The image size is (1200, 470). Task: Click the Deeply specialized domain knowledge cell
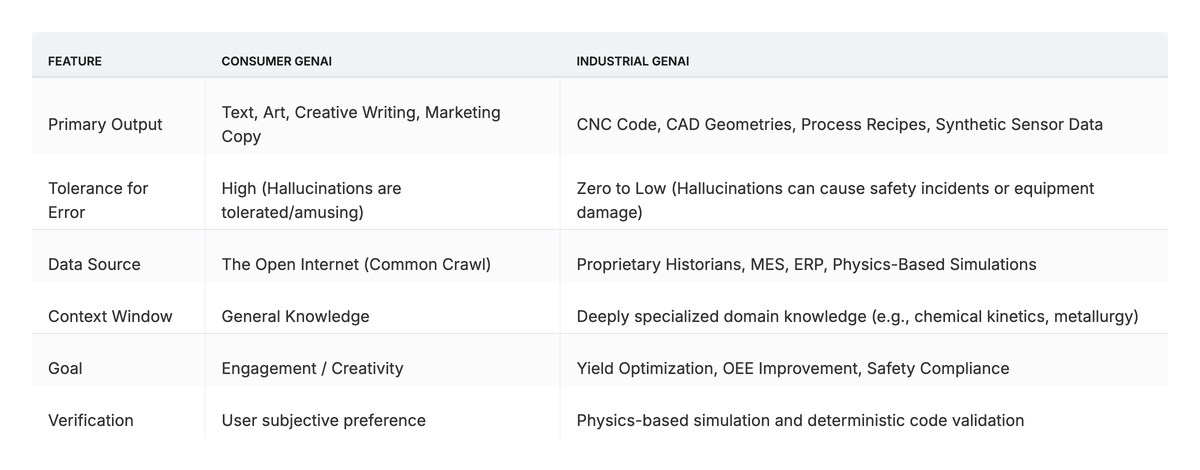click(857, 316)
